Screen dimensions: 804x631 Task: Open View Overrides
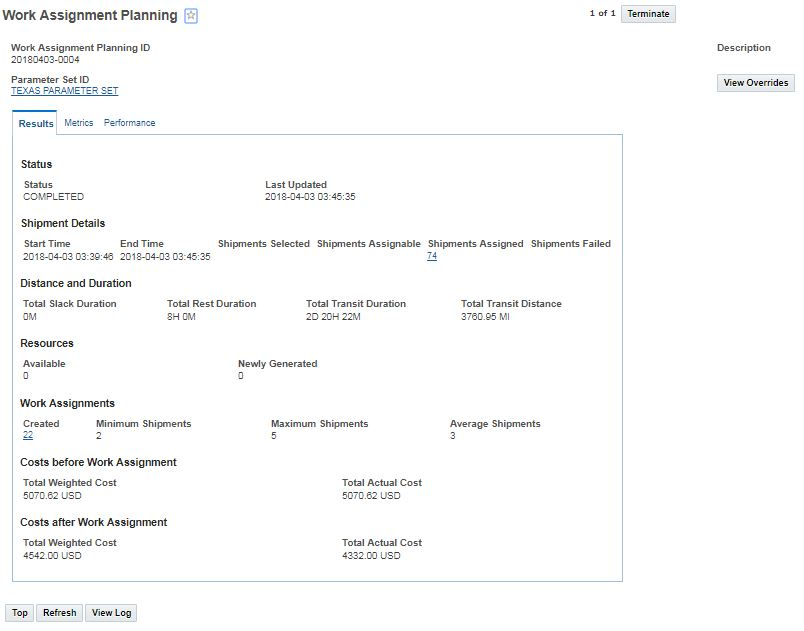[756, 83]
